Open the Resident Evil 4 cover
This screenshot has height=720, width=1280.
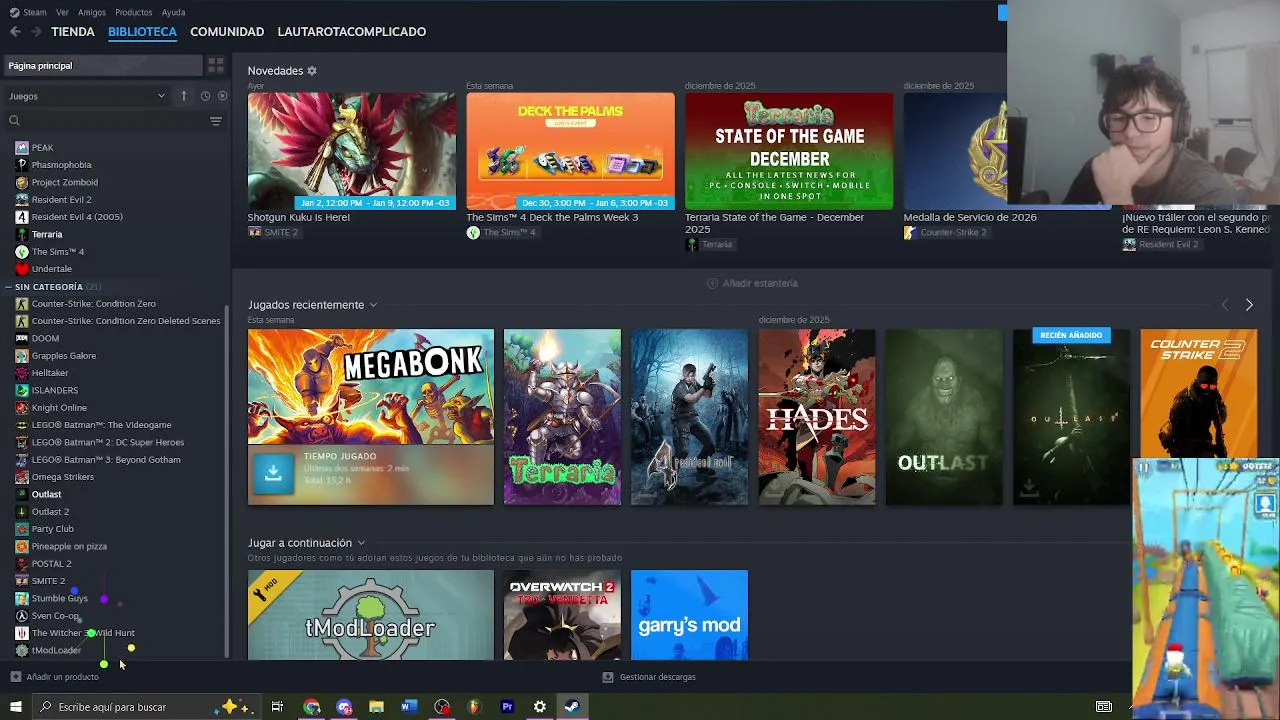tap(689, 417)
